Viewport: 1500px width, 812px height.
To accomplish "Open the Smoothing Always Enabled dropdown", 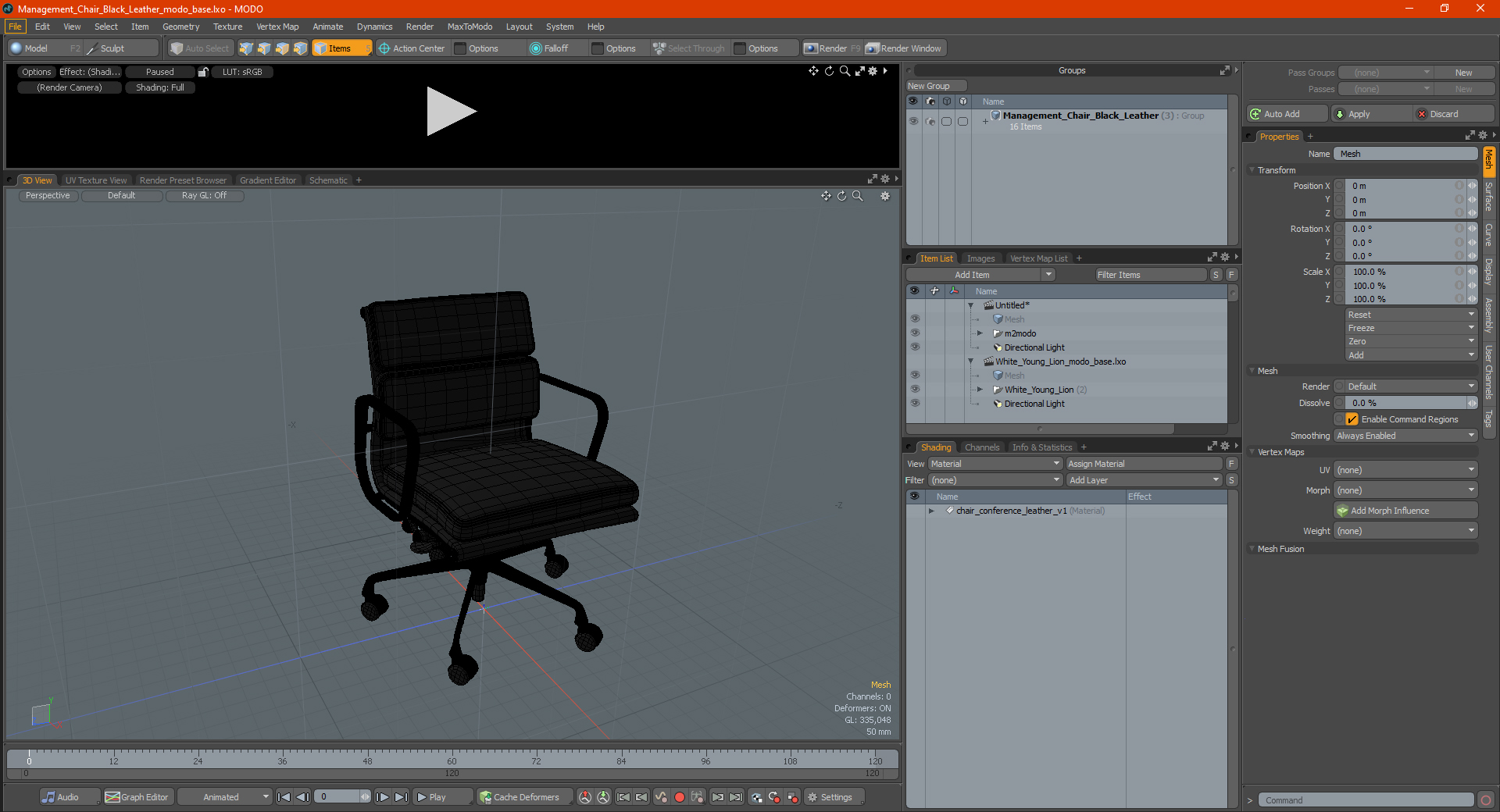I will (x=1406, y=436).
